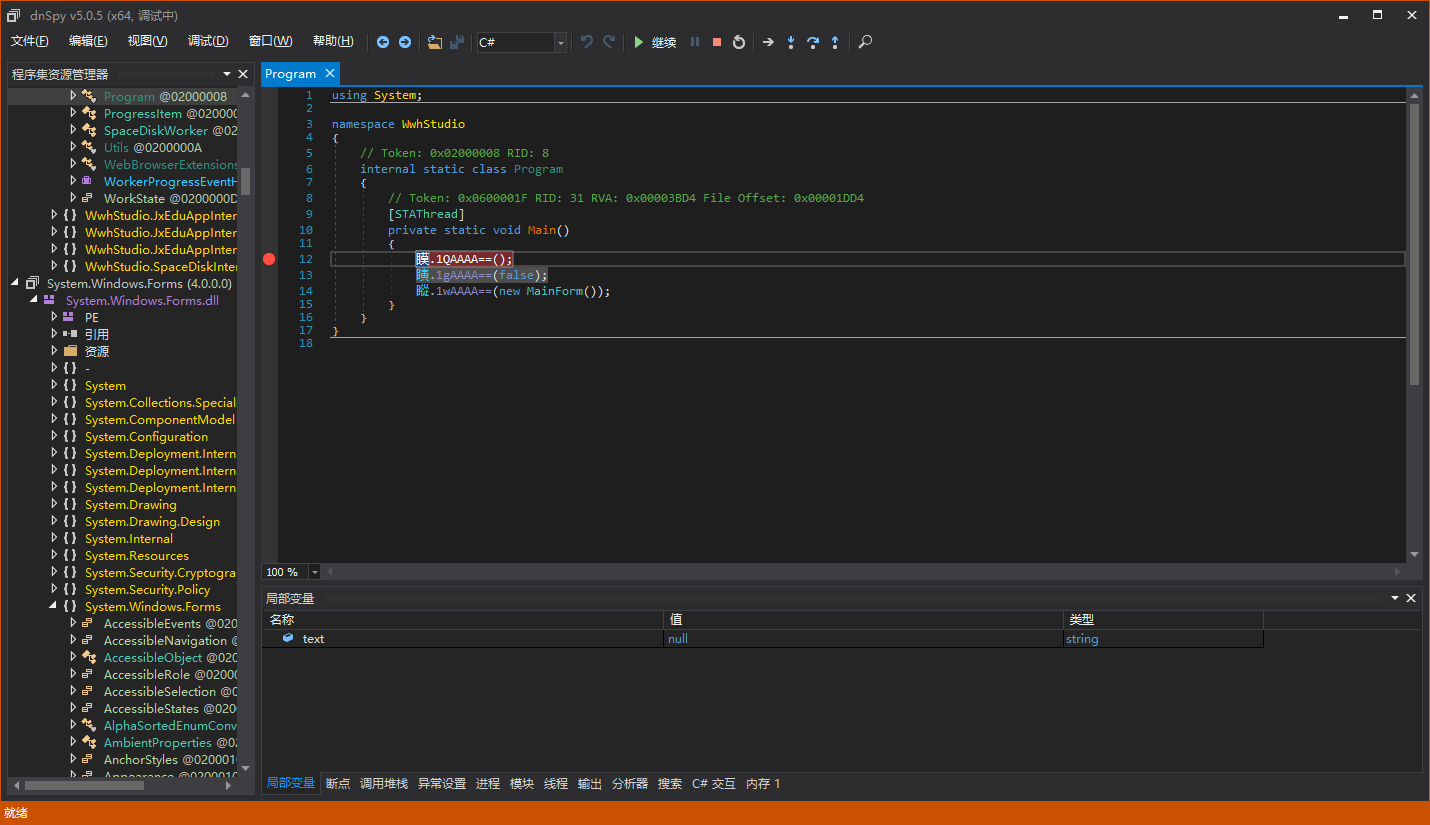Screen dimensions: 1430x825
Task: Select the text variable row in 局部变量
Action: [313, 638]
